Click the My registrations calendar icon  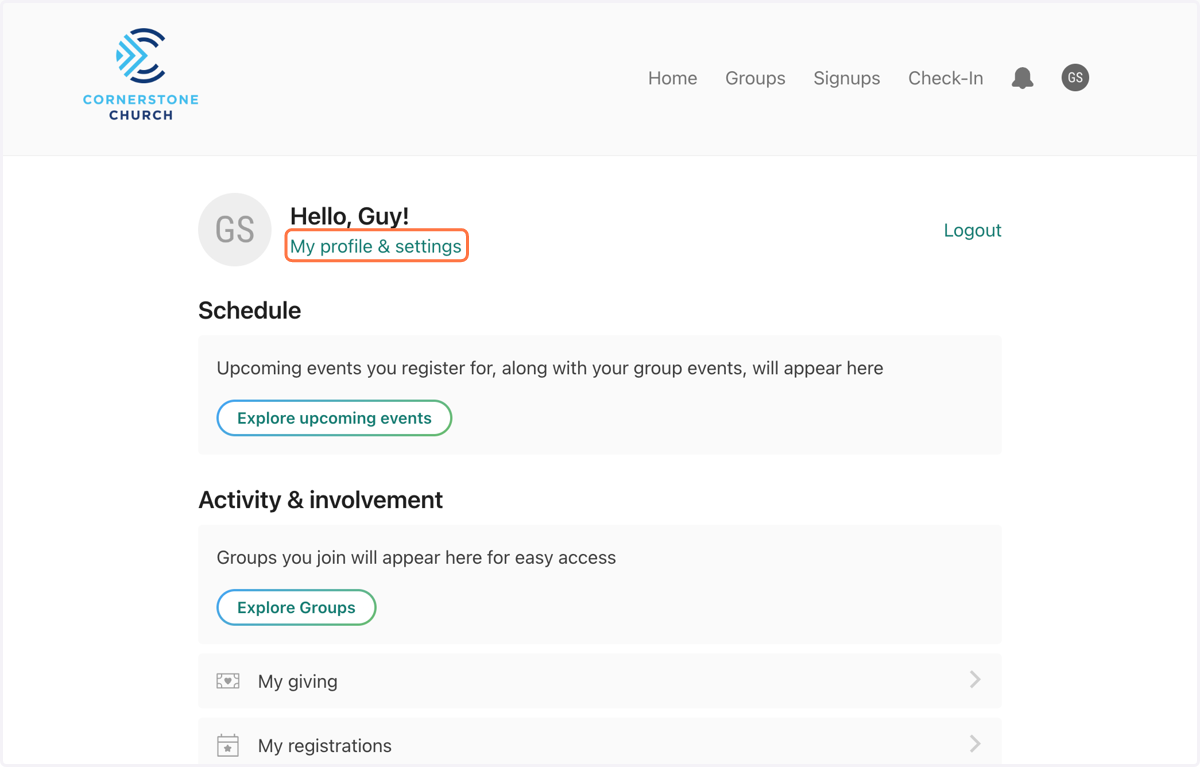pyautogui.click(x=228, y=745)
